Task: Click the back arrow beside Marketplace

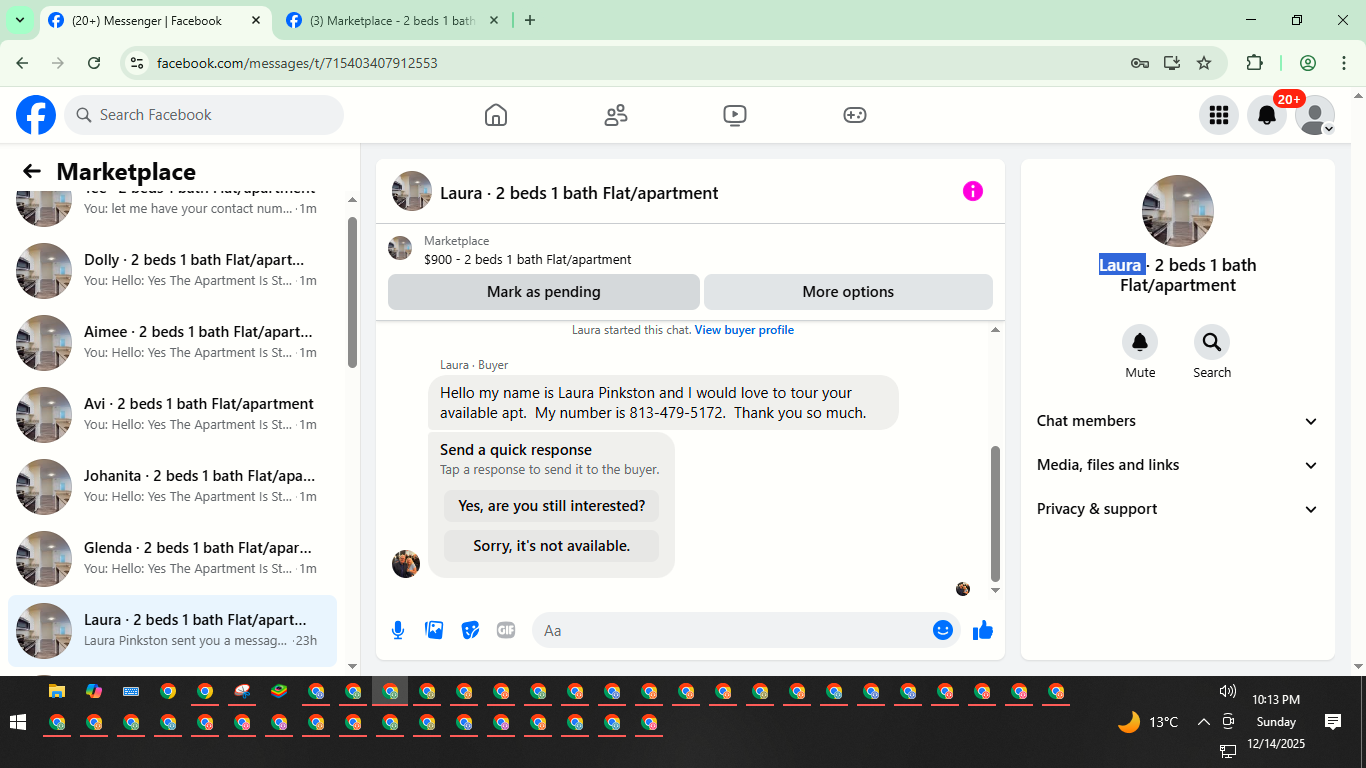Action: point(32,172)
